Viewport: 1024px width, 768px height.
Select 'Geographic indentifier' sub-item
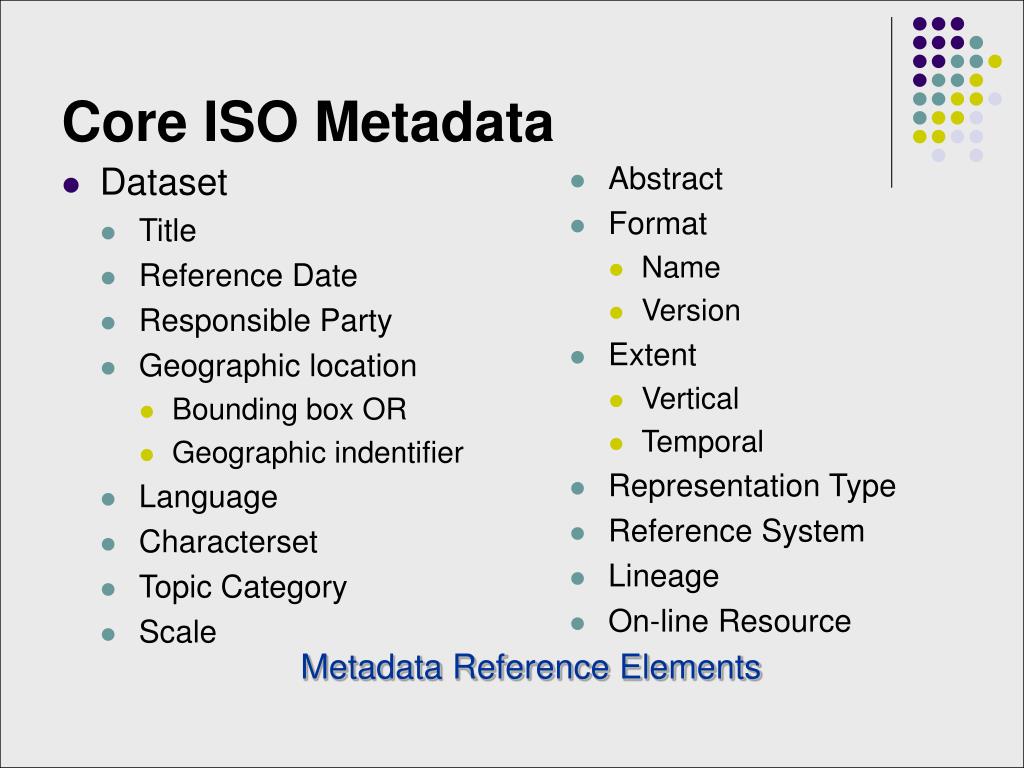click(x=317, y=453)
